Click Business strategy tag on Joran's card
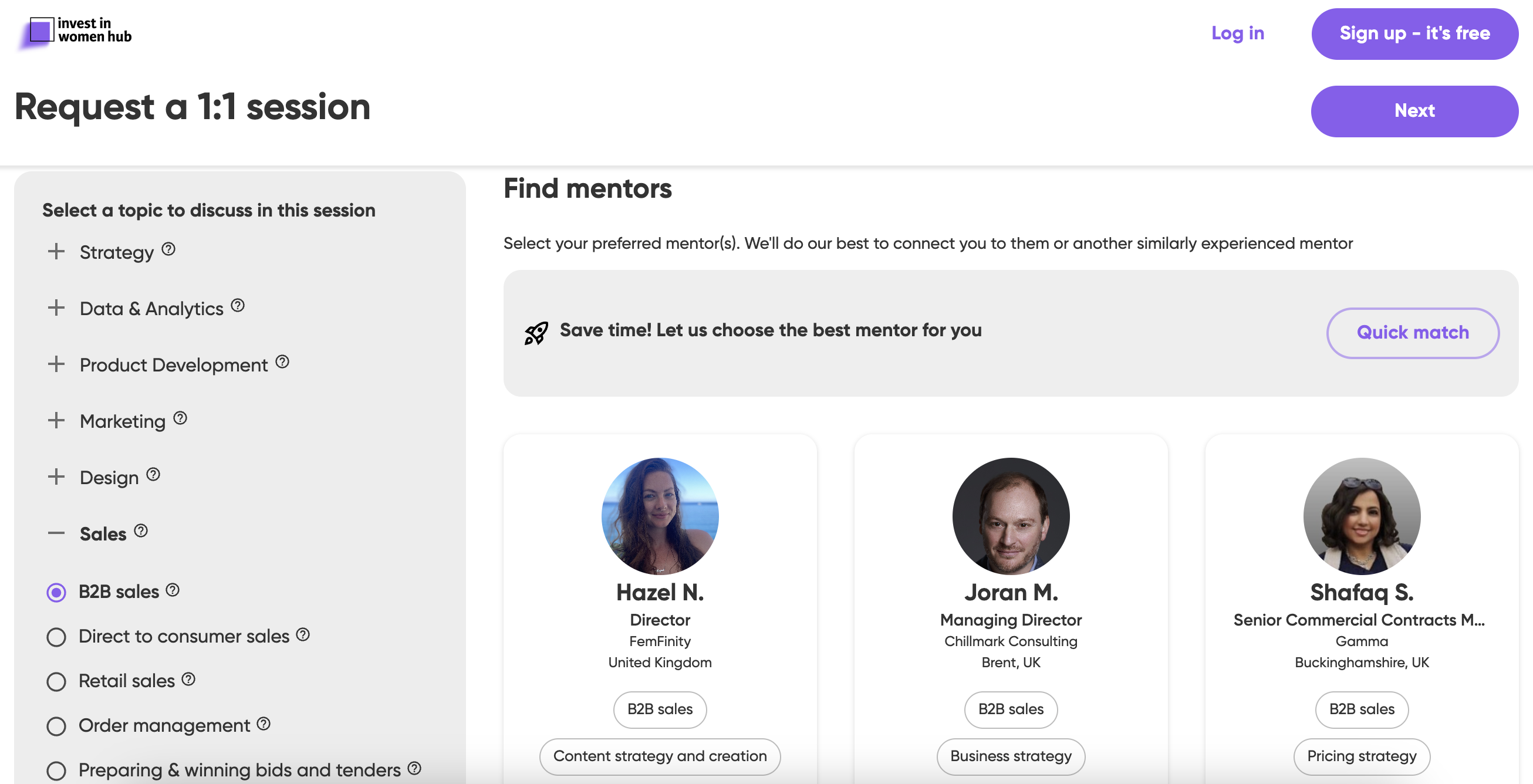This screenshot has height=784, width=1533. point(1010,756)
